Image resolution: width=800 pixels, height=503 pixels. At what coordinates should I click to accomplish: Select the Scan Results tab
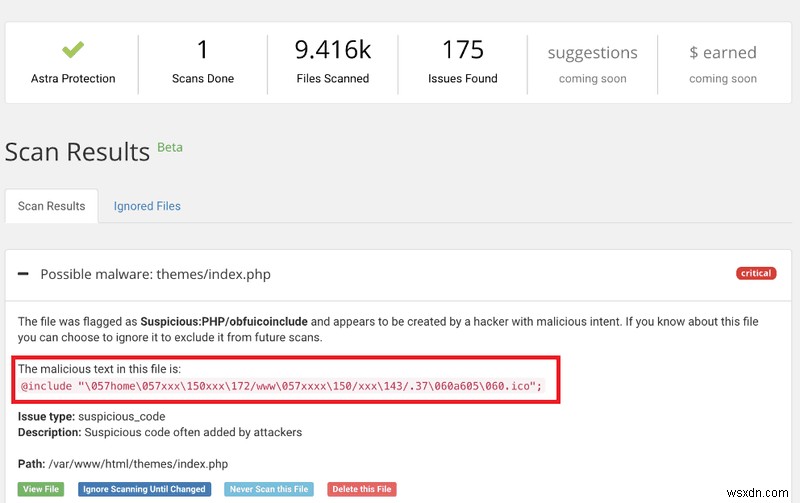(x=51, y=206)
